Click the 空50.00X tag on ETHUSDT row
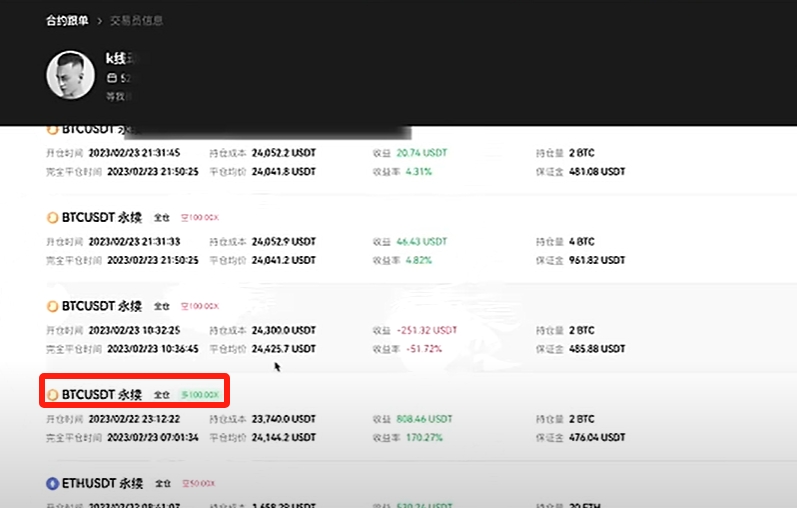 pyautogui.click(x=199, y=483)
